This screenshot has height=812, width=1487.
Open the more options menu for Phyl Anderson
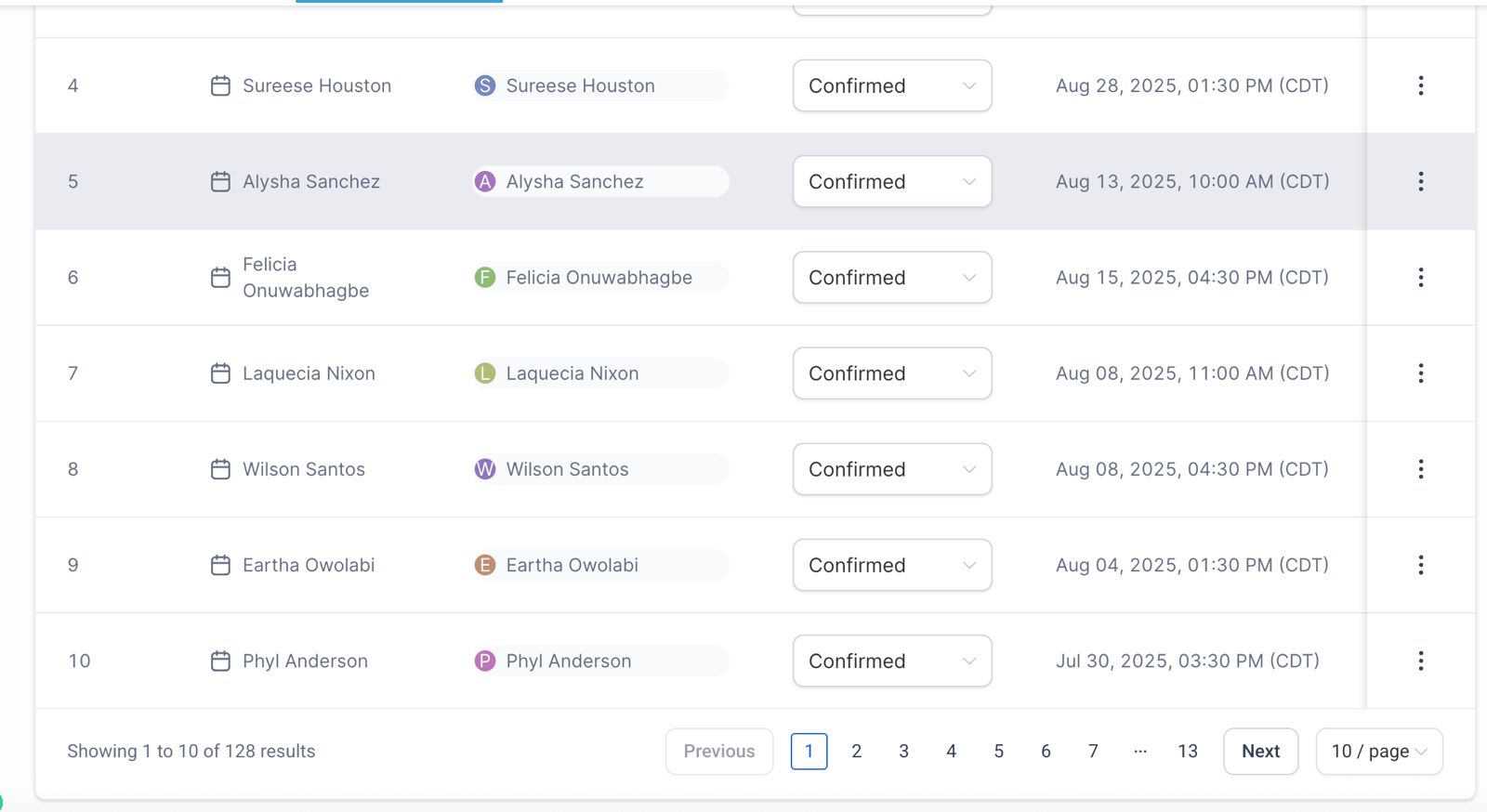point(1420,661)
